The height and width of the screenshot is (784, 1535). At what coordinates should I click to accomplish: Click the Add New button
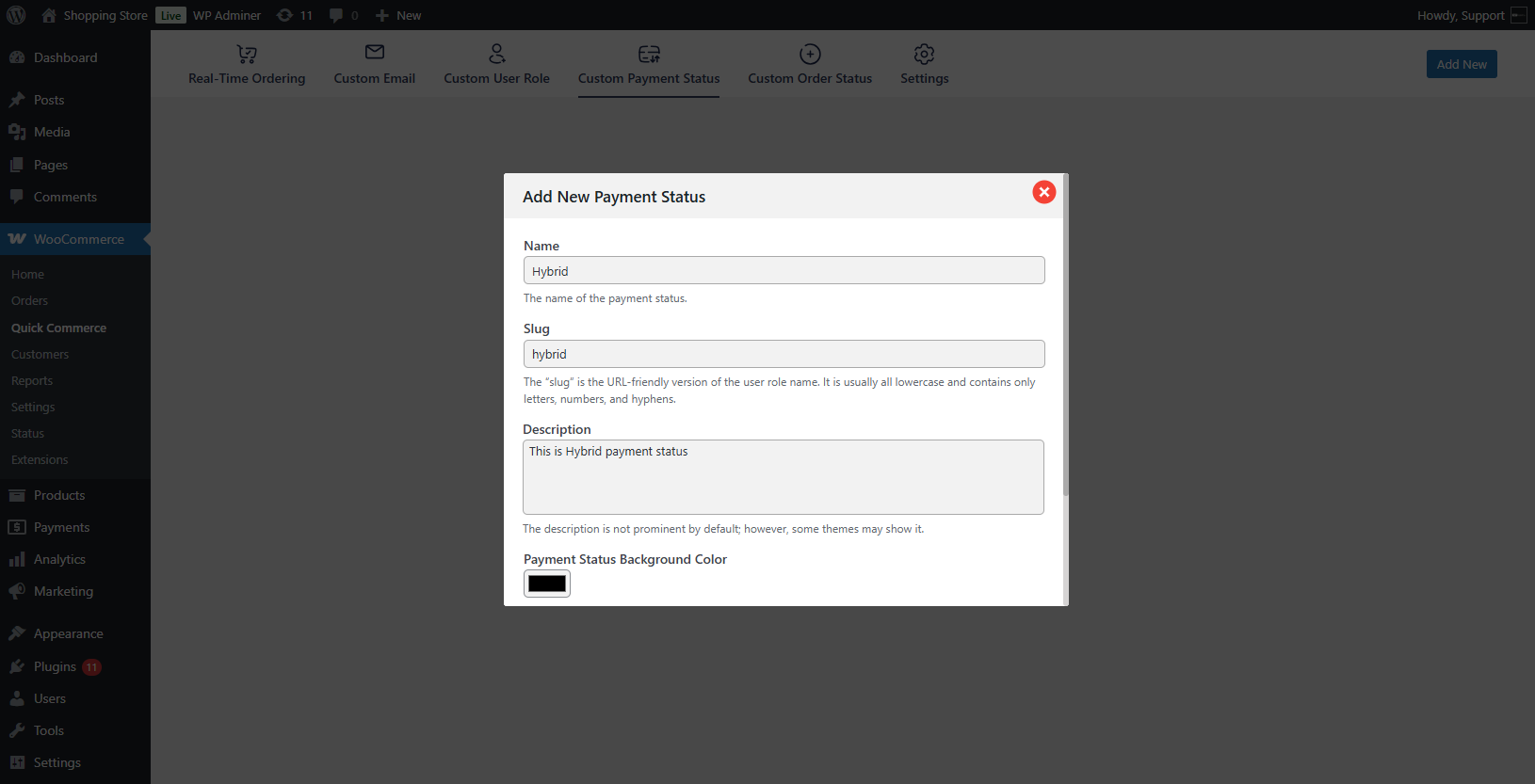[x=1462, y=64]
